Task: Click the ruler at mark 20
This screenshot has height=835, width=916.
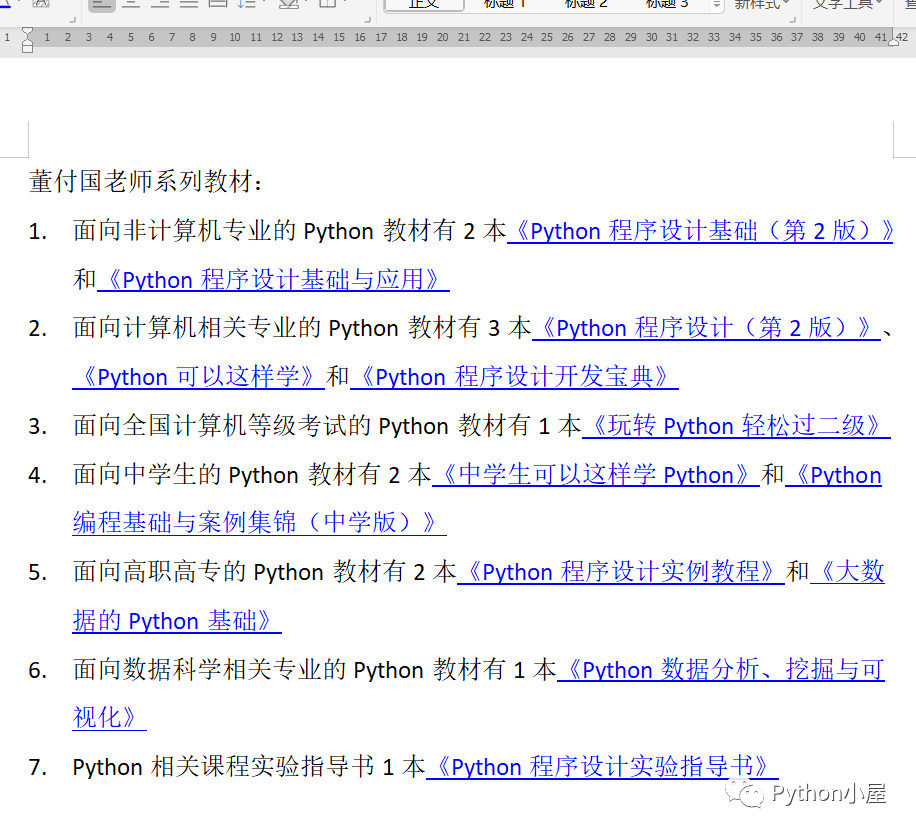Action: [443, 37]
